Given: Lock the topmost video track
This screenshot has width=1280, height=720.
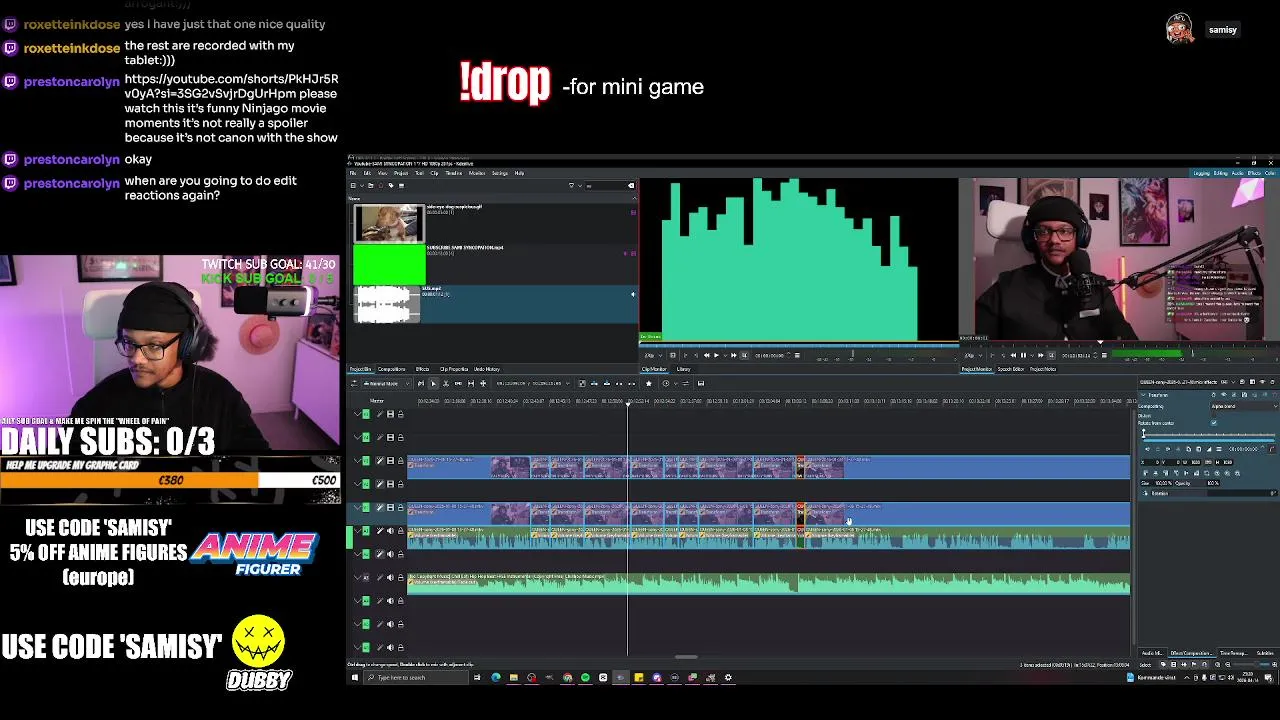Looking at the screenshot, I should tap(401, 414).
